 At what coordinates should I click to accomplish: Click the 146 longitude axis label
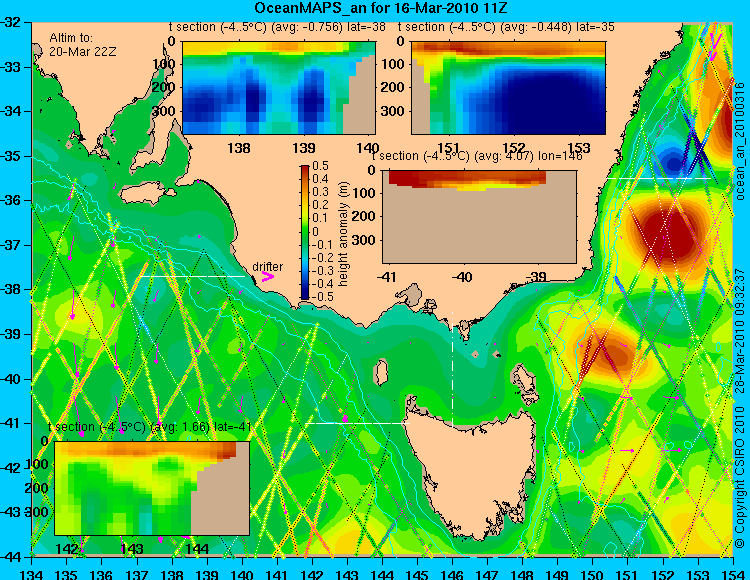tap(452, 574)
